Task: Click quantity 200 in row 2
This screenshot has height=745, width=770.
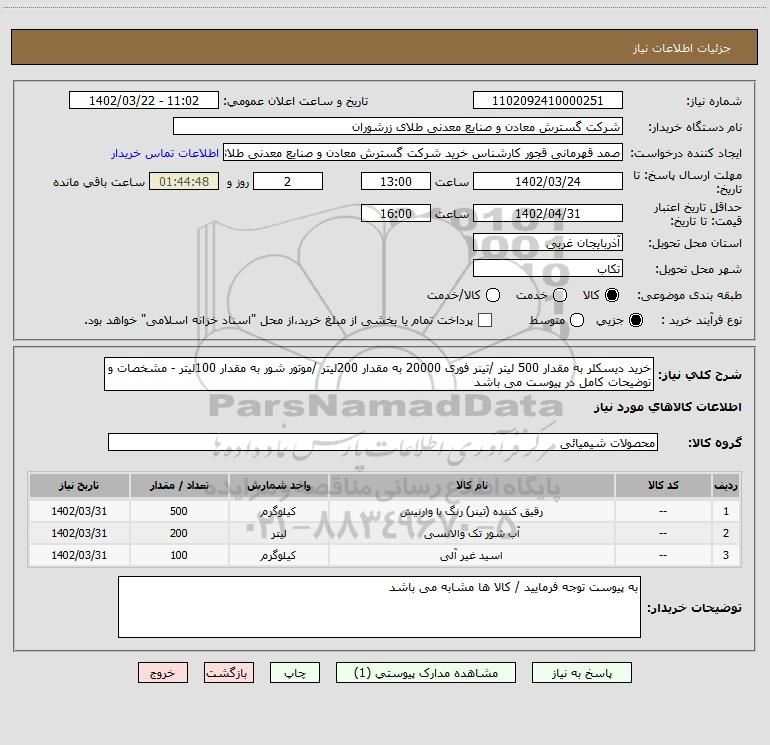Action: click(x=179, y=533)
